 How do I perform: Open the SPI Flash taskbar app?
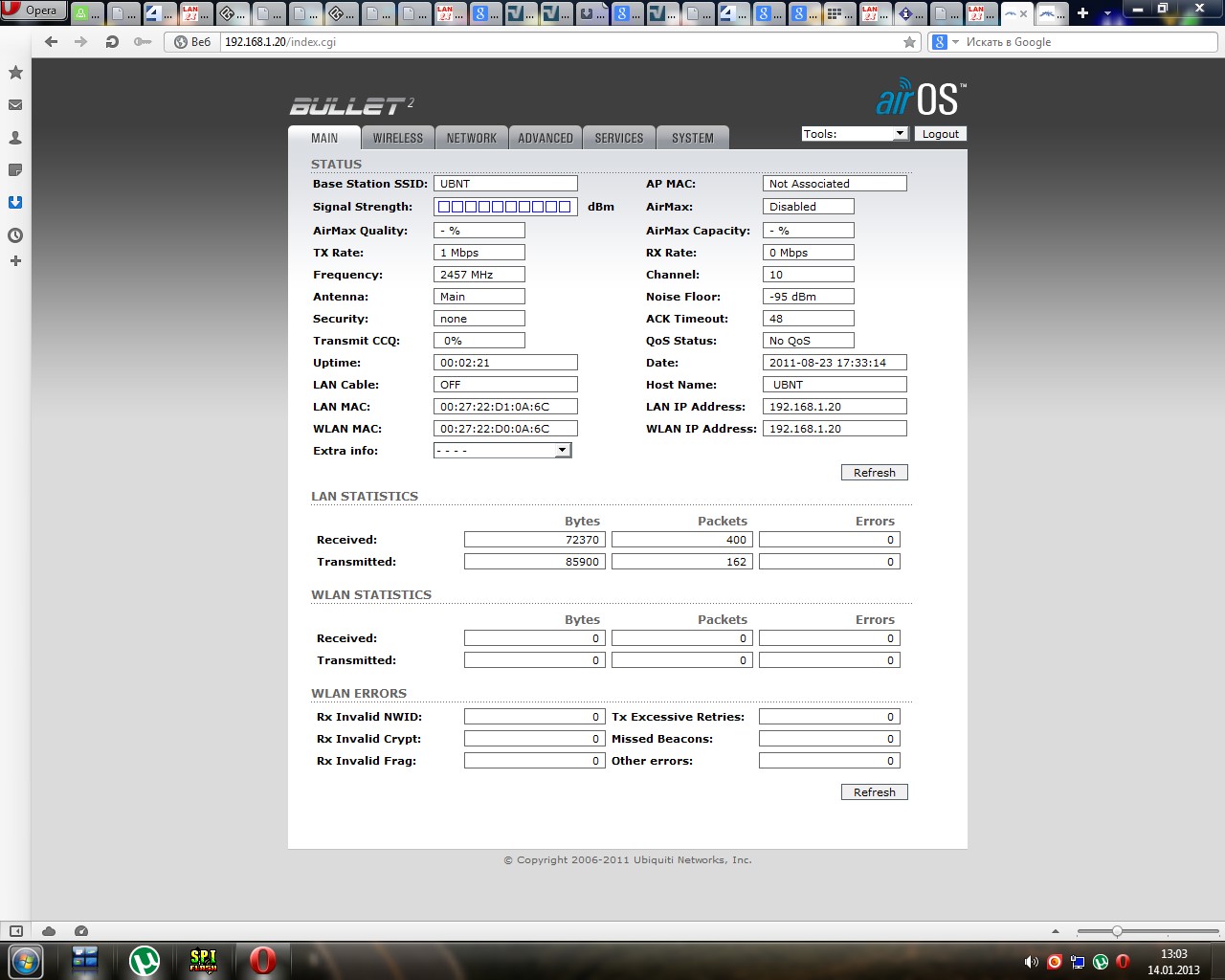click(x=204, y=960)
